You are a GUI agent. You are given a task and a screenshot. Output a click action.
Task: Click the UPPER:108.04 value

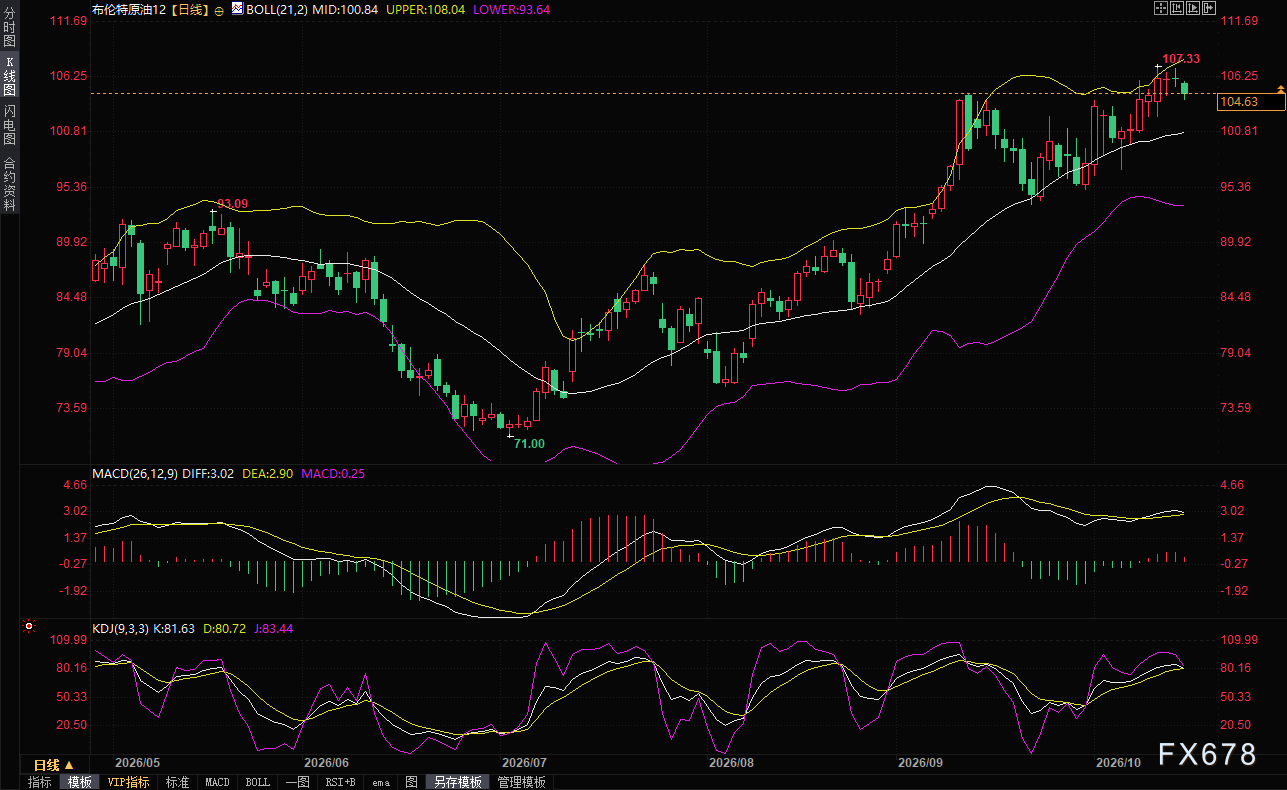(x=428, y=9)
